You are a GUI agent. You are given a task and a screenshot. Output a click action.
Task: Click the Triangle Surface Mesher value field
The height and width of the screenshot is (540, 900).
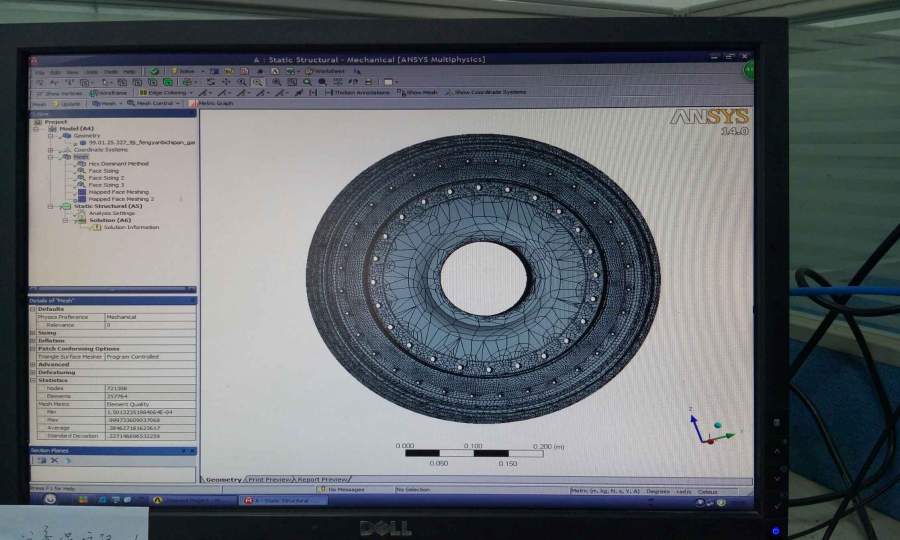point(150,356)
